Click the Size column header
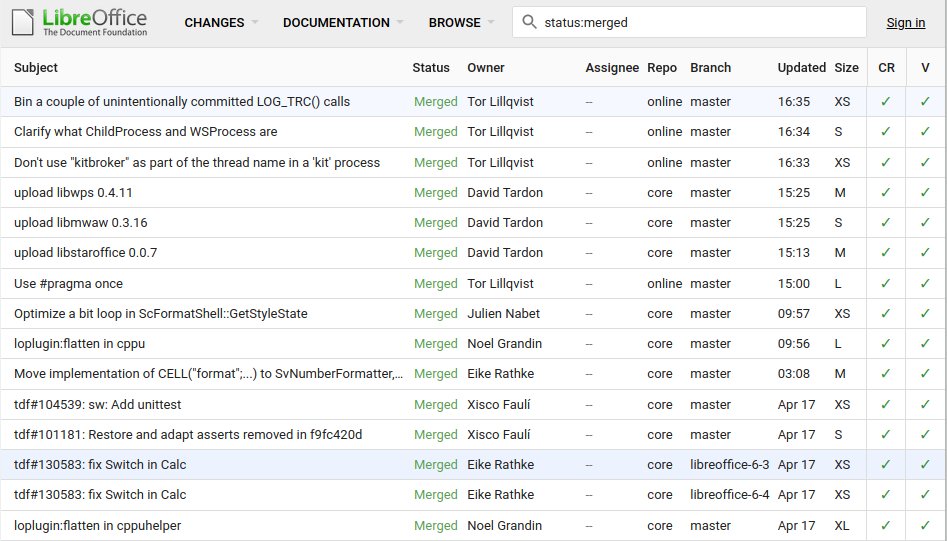947x541 pixels. pos(846,68)
